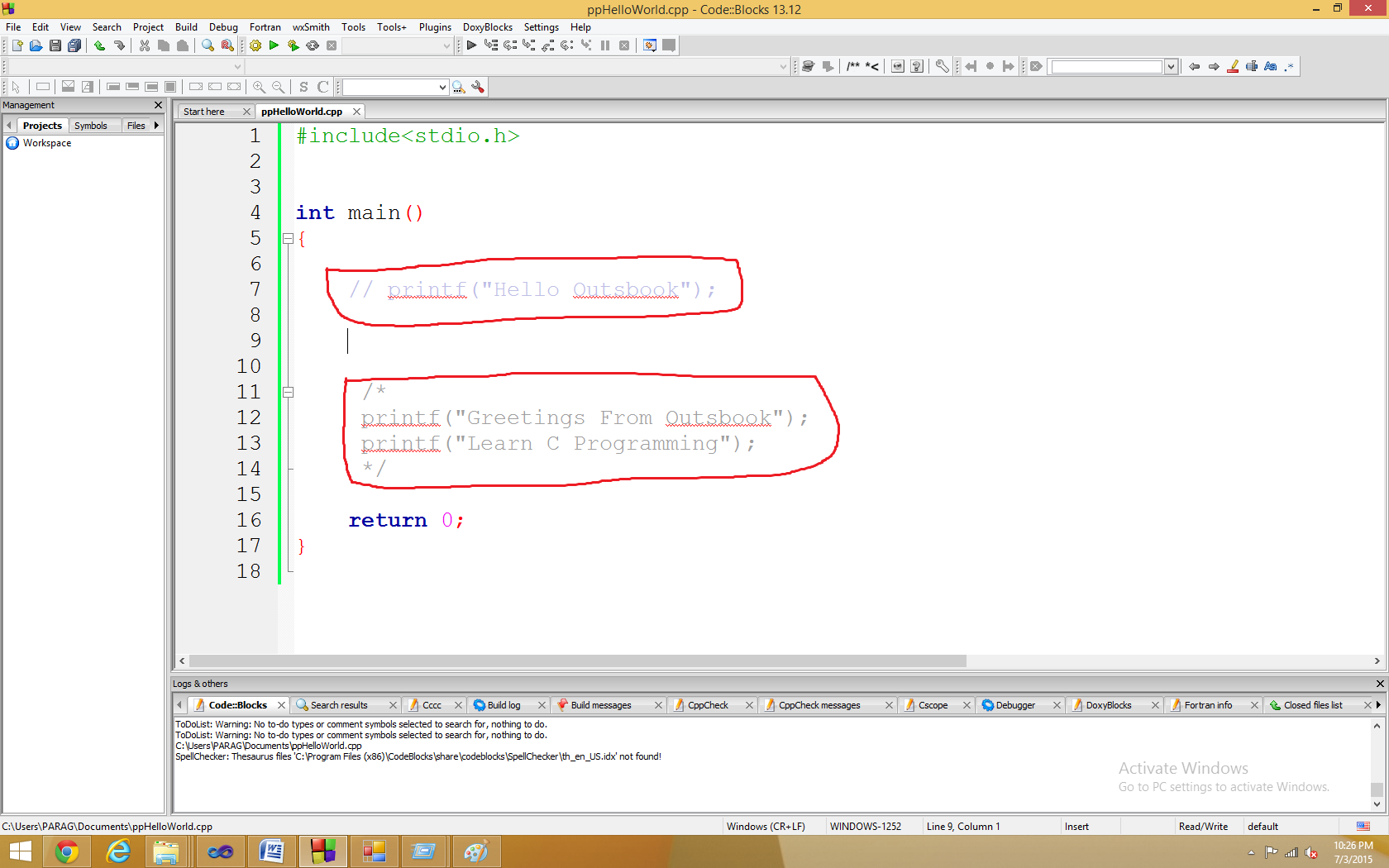Switch to the Build log tab

click(504, 705)
